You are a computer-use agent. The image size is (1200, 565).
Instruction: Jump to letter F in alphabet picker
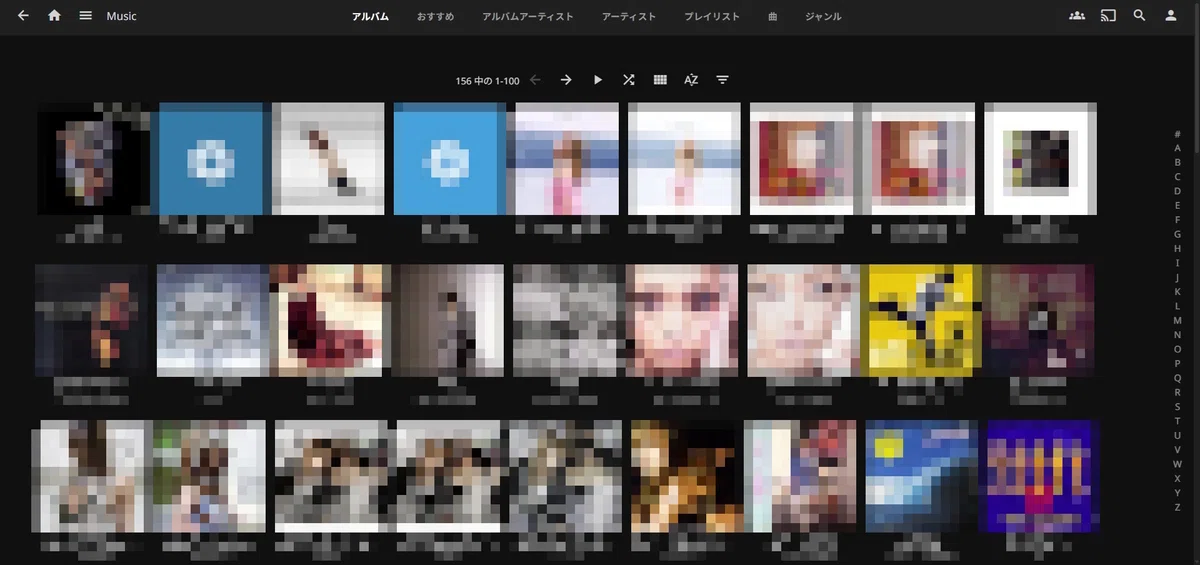click(x=1178, y=220)
